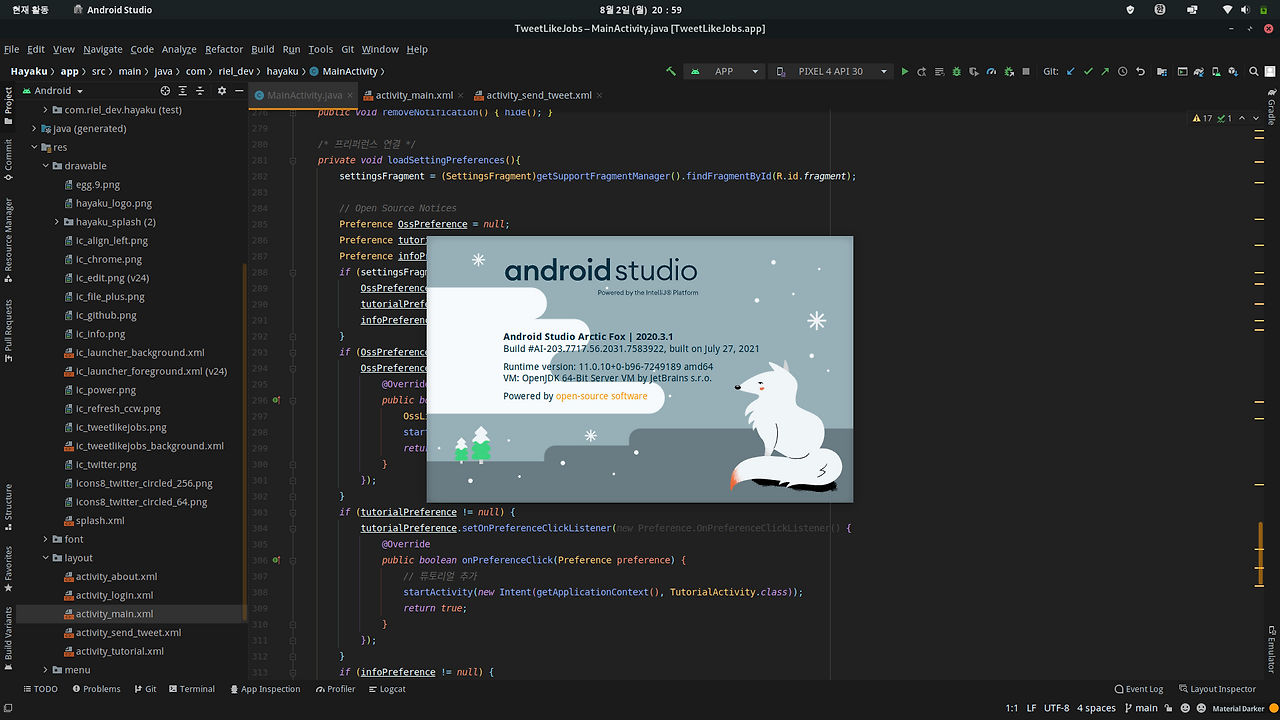Toggle the Project tool window stripe button
This screenshot has width=1280, height=720.
(8, 106)
